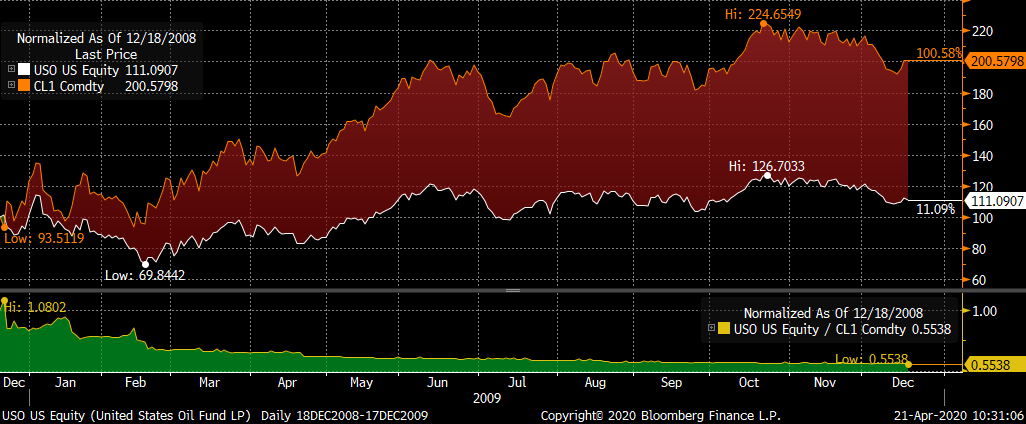Select 'USO US Equity / CL1 Comdty 0.5538' legend text
The image size is (1026, 424).
842,329
